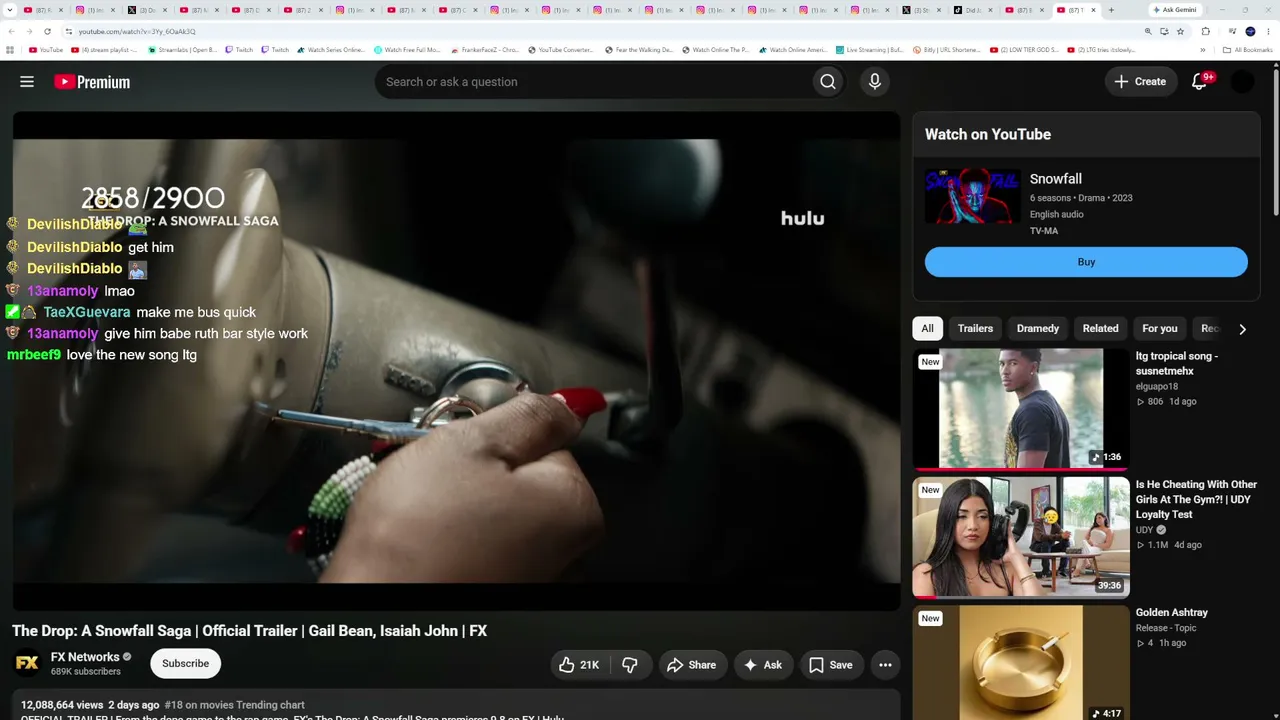Open the Chrome three-dot menu
Viewport: 1280px width, 720px height.
(1268, 31)
